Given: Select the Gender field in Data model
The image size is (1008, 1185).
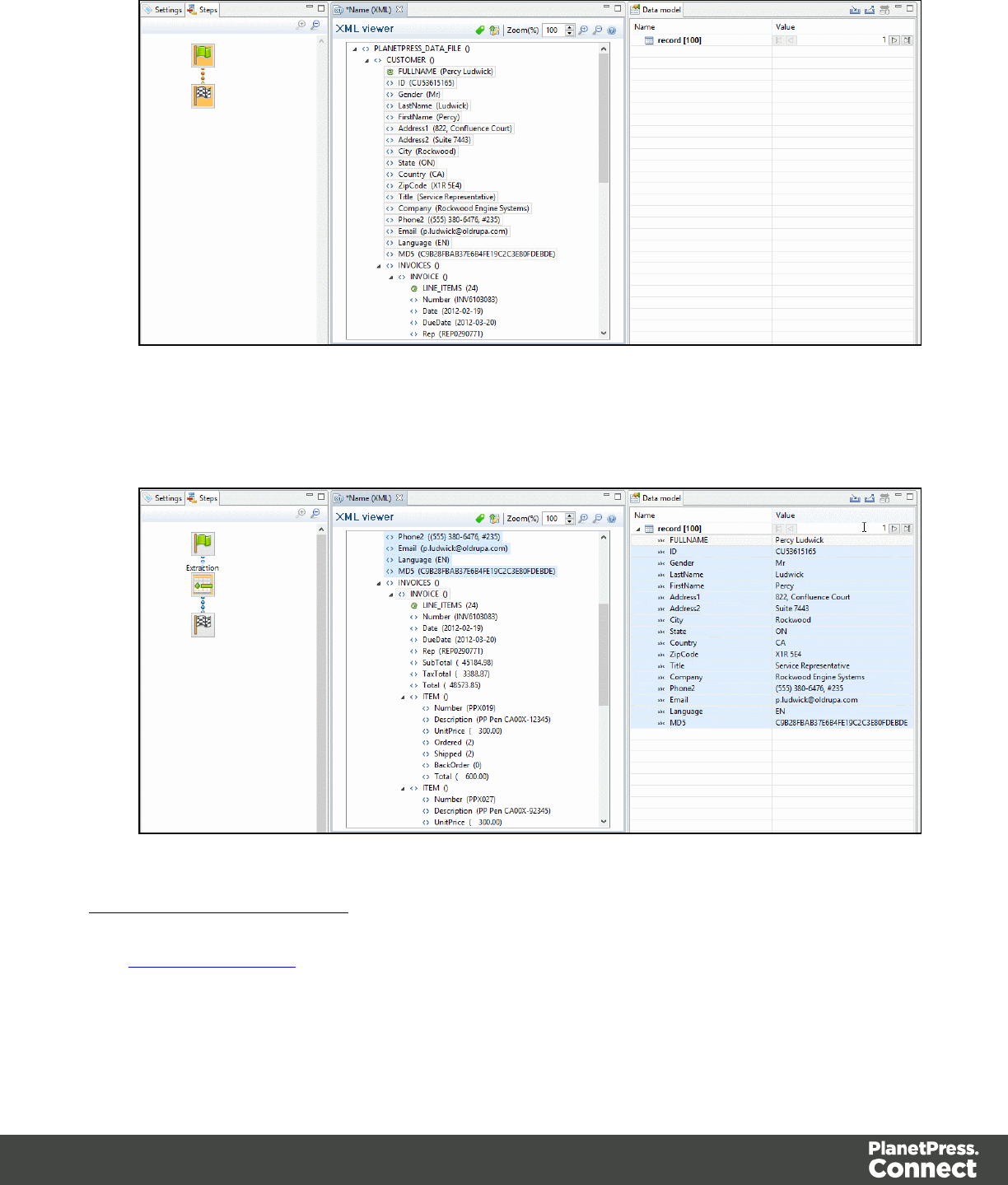Looking at the screenshot, I should pyautogui.click(x=681, y=563).
